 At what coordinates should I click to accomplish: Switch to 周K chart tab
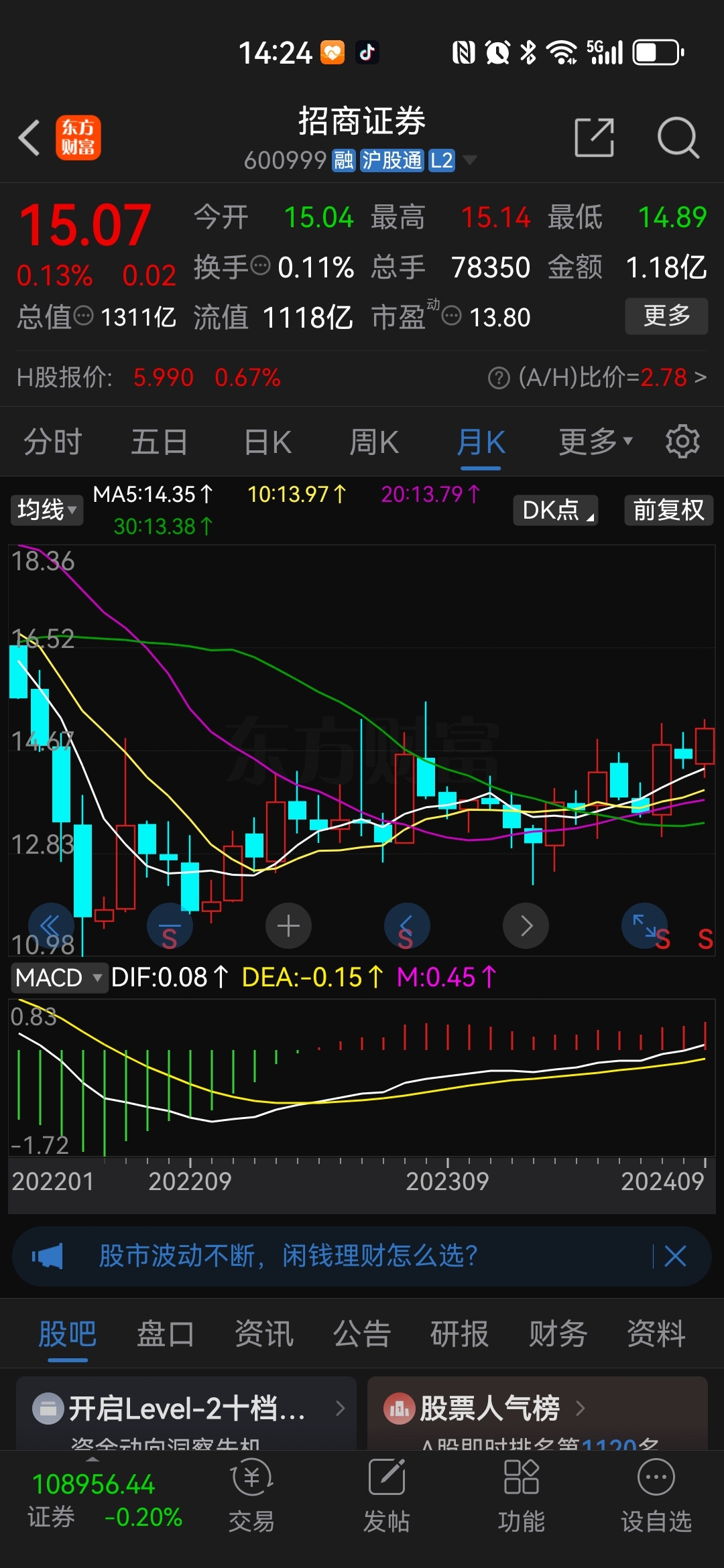[374, 442]
